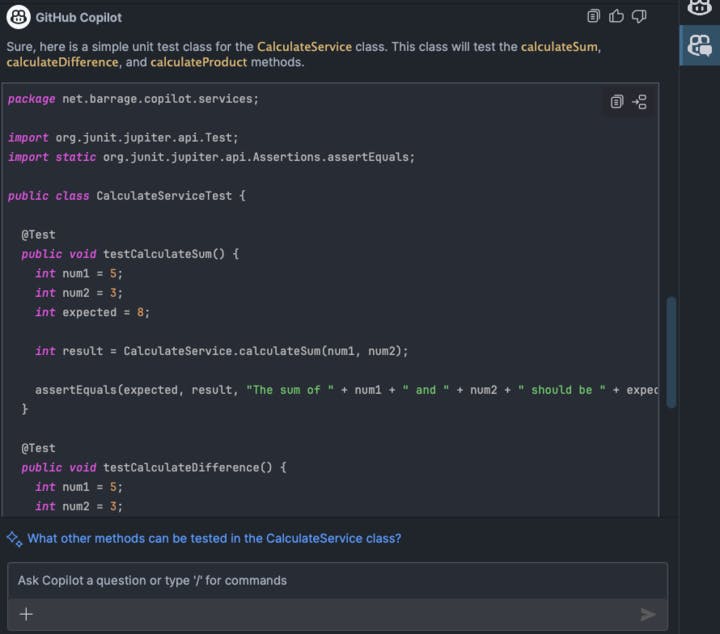
Task: Click the testCalculateSum method declaration
Action: click(130, 254)
